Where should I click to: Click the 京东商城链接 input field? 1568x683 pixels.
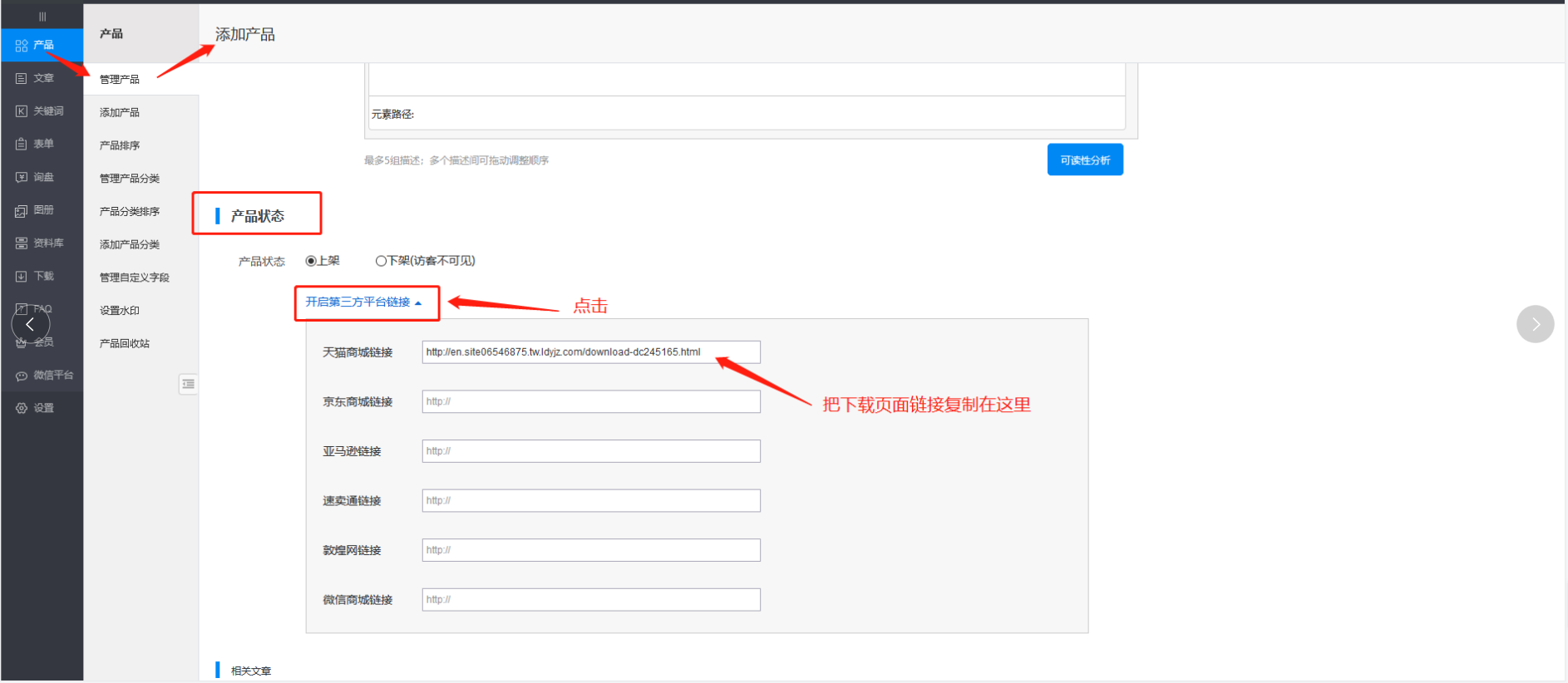[x=590, y=401]
